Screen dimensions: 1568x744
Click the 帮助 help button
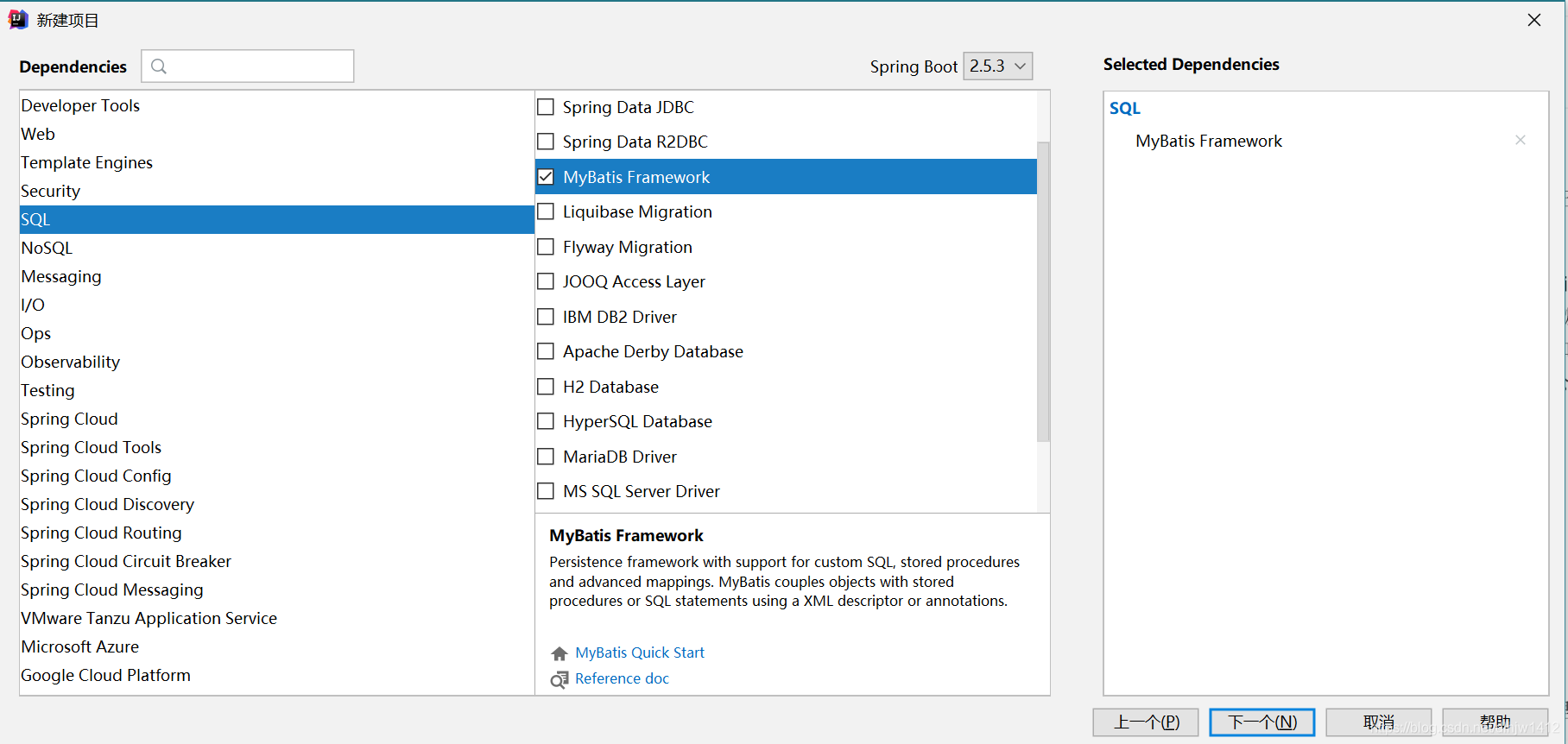click(1495, 722)
